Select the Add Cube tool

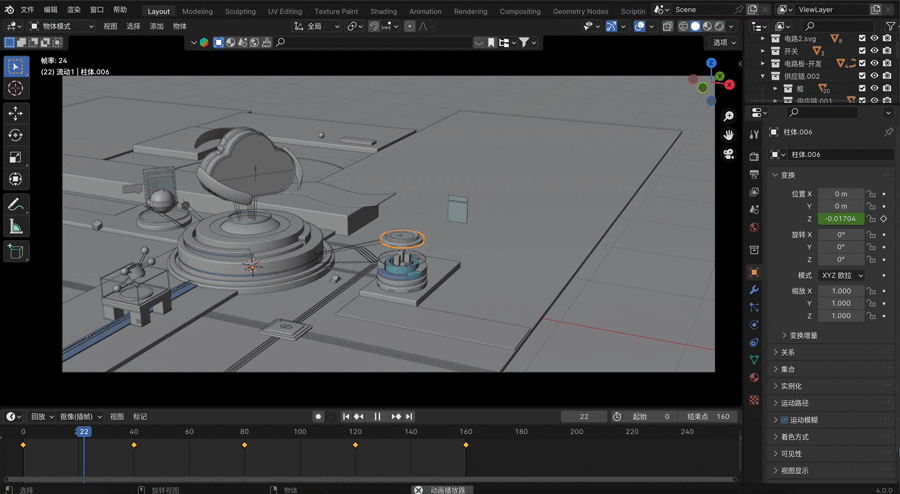[15, 251]
